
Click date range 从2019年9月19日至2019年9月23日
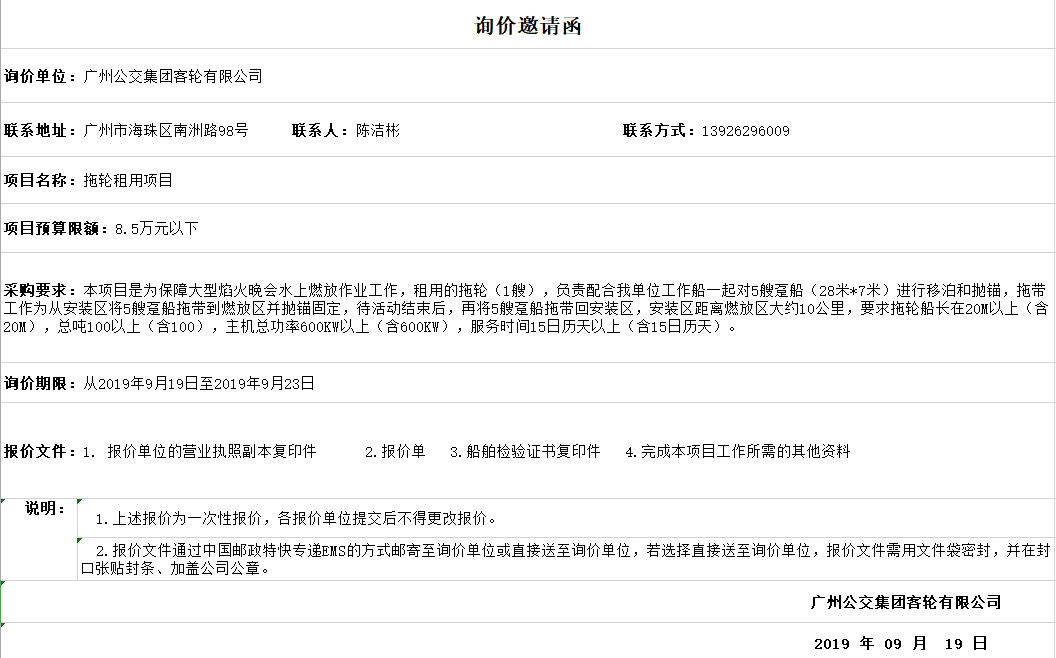[x=199, y=383]
